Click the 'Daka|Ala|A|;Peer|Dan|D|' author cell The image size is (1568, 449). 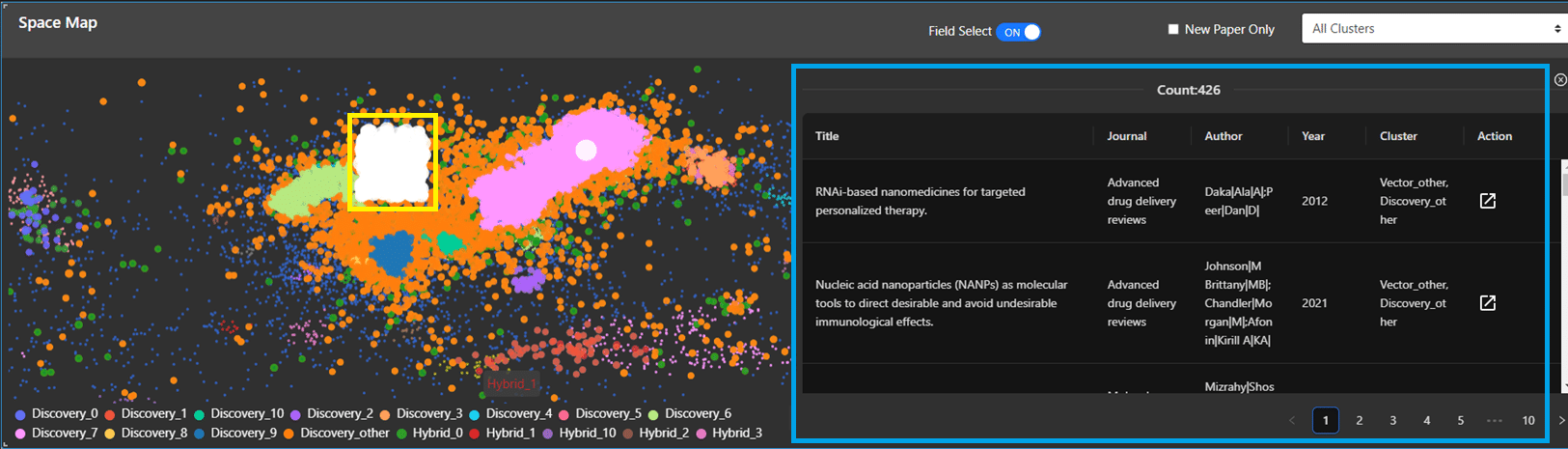pos(1239,201)
